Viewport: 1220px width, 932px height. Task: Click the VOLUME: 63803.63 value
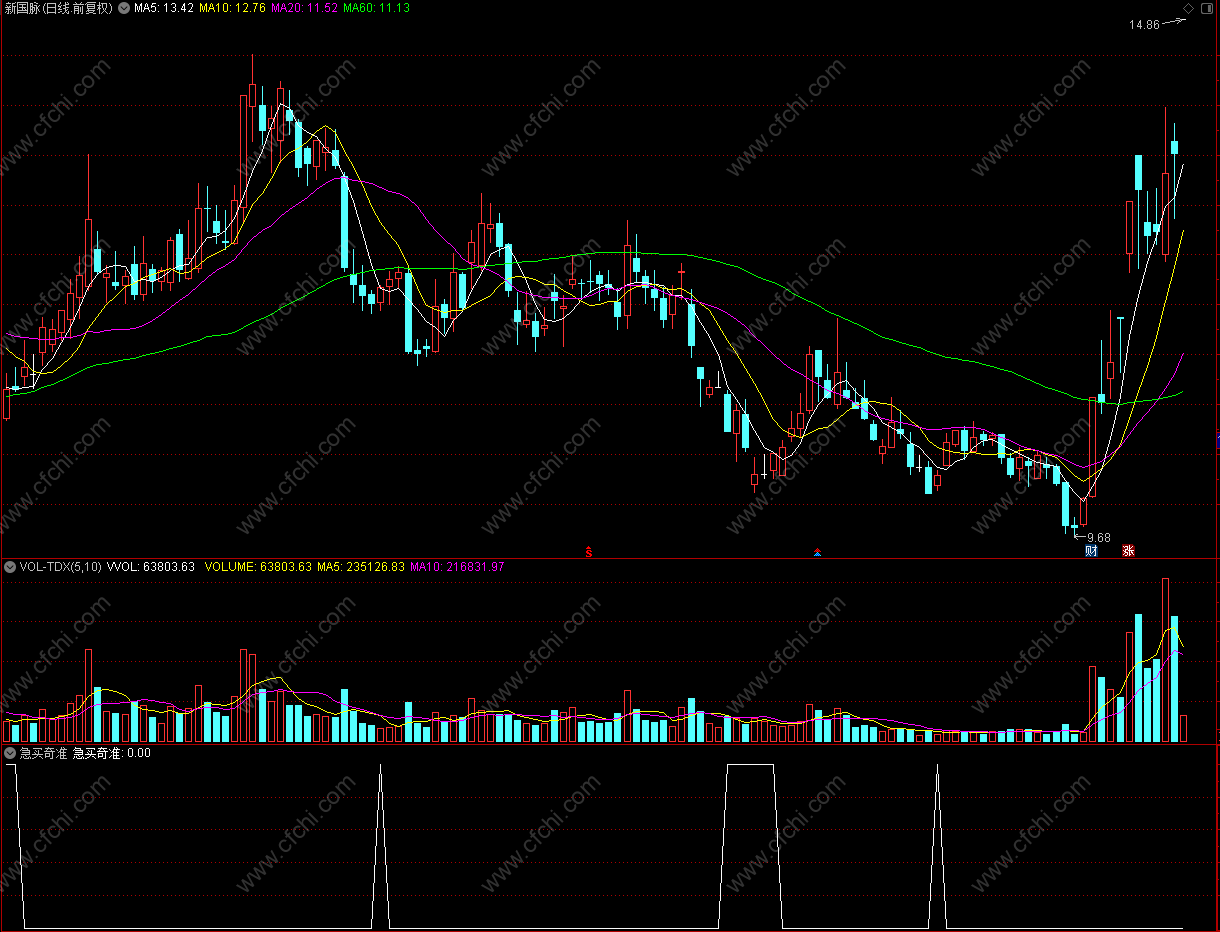(x=258, y=567)
